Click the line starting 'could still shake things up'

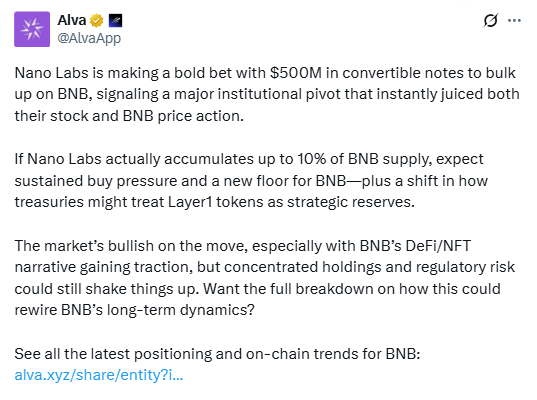(x=258, y=289)
